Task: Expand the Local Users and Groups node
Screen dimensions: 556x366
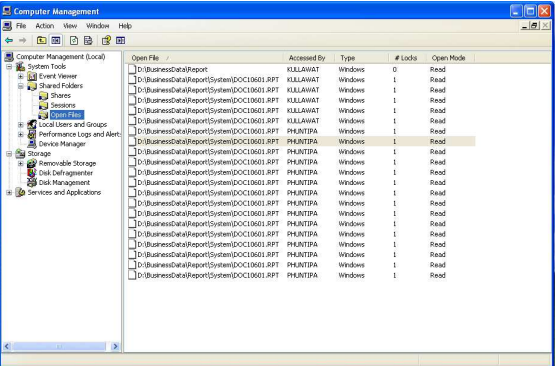Action: tap(21, 125)
